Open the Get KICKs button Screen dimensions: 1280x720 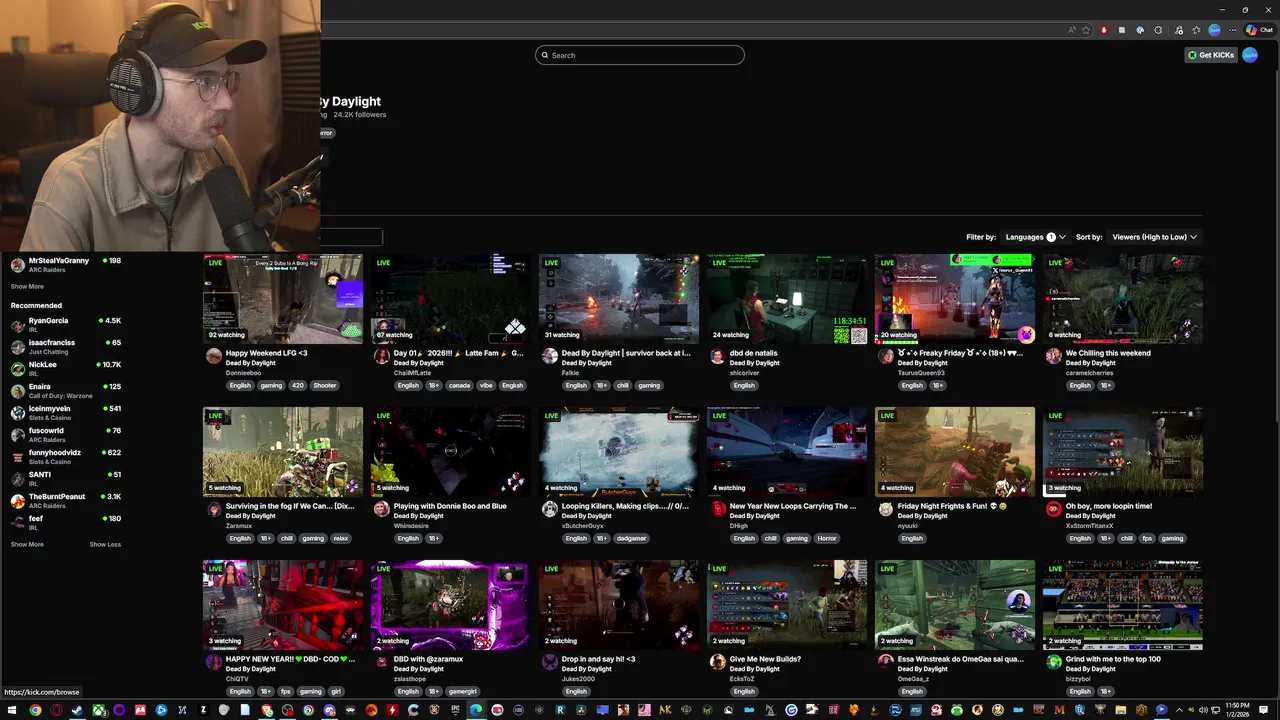1211,55
